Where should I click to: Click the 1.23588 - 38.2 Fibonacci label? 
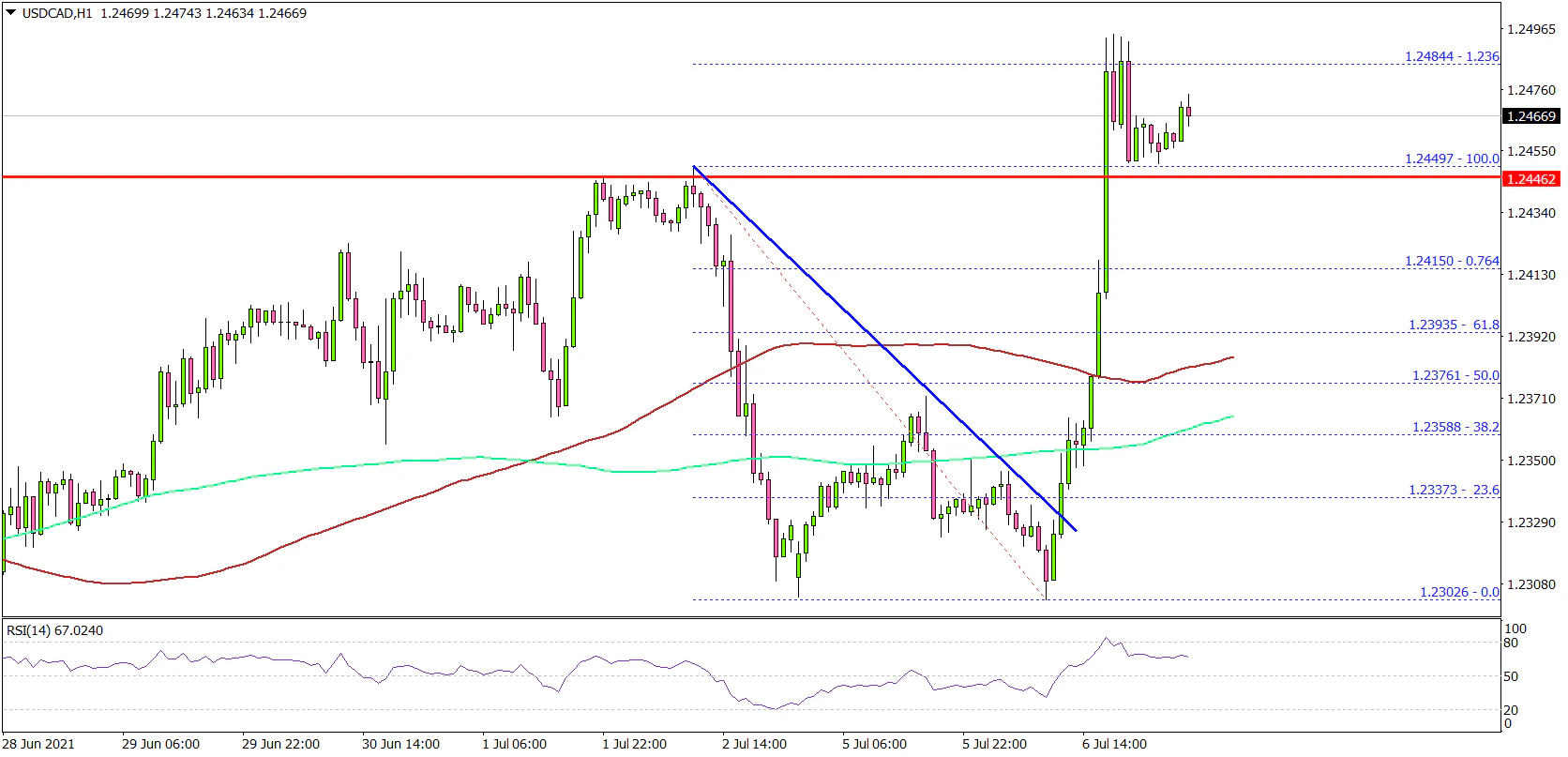[1455, 427]
